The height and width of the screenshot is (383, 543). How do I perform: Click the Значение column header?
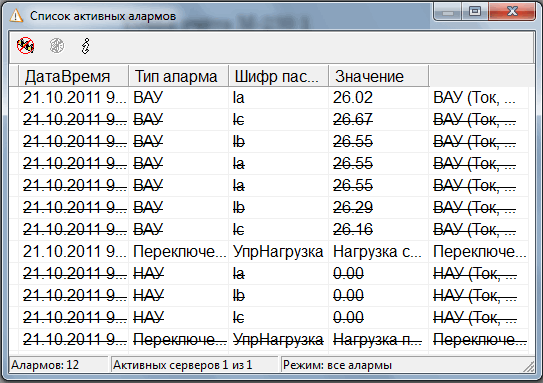(379, 76)
